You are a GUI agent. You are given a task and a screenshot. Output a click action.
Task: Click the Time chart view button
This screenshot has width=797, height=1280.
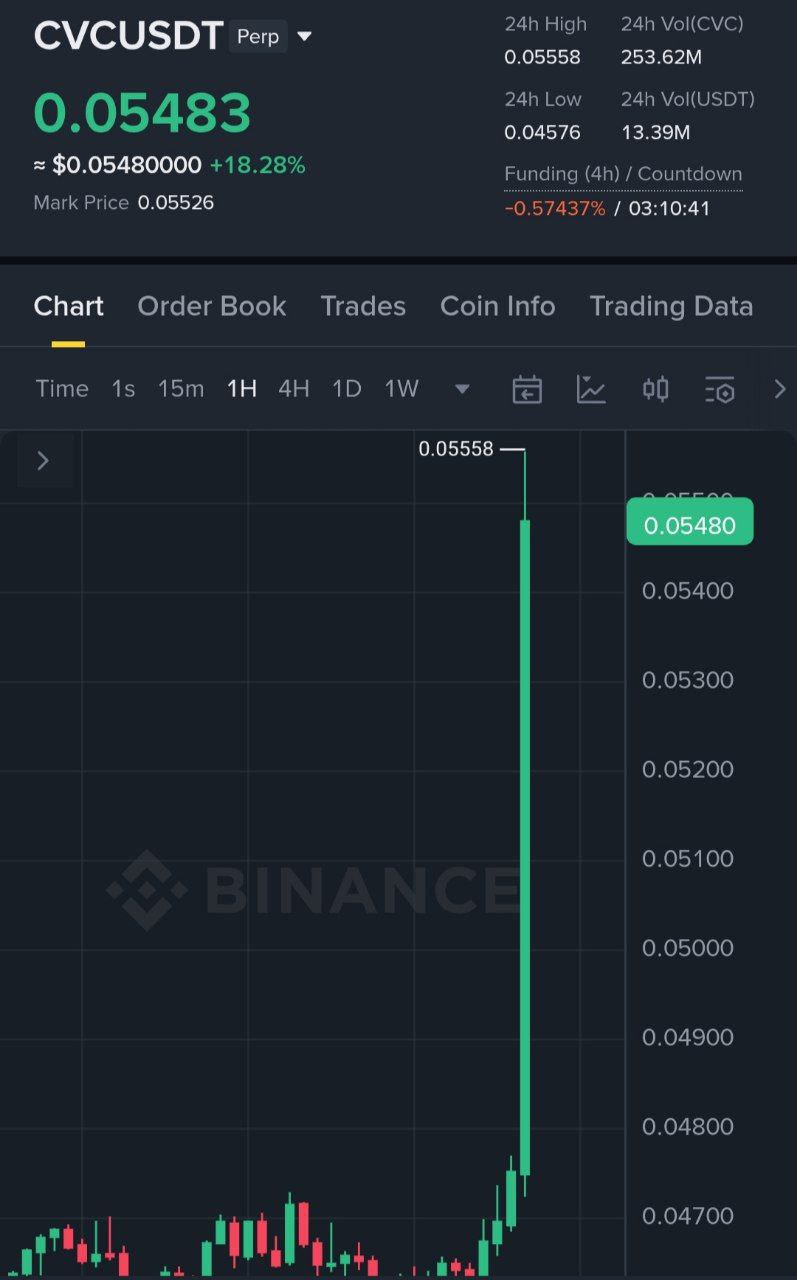coord(62,389)
